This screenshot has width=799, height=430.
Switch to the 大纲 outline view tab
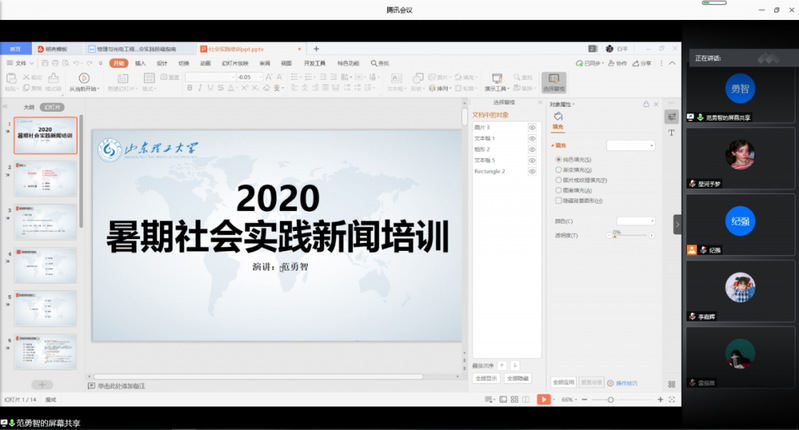coord(29,106)
